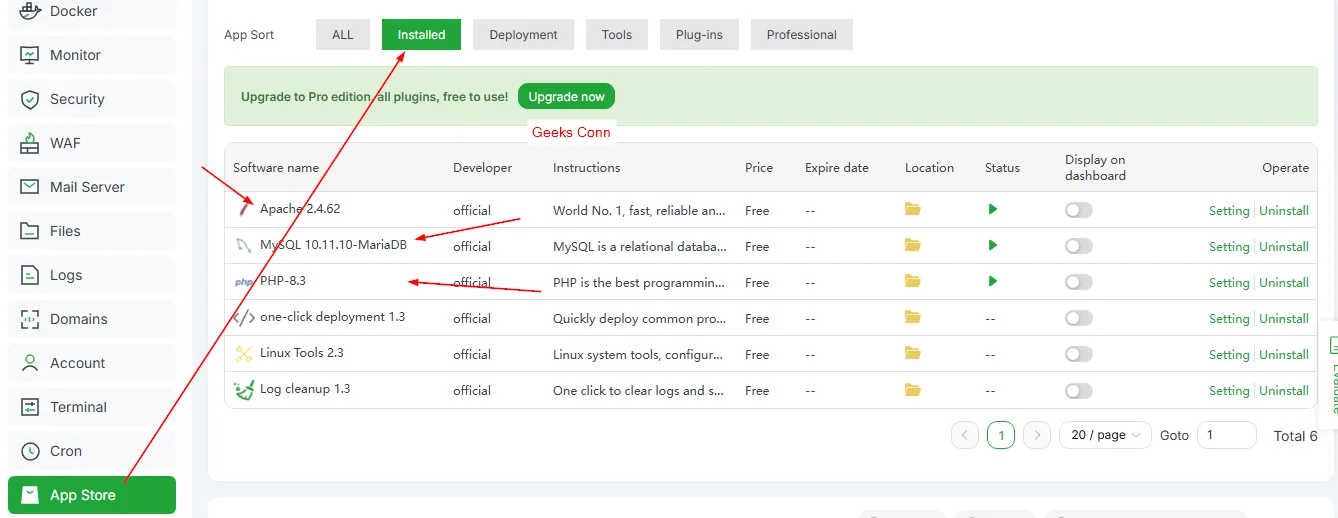
Task: Open MySQL location folder icon
Action: (x=912, y=245)
